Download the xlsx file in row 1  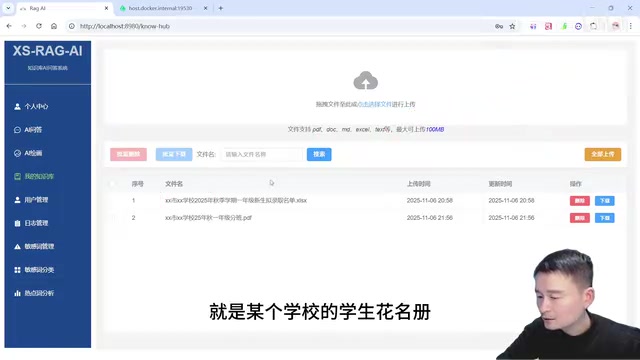(x=604, y=201)
